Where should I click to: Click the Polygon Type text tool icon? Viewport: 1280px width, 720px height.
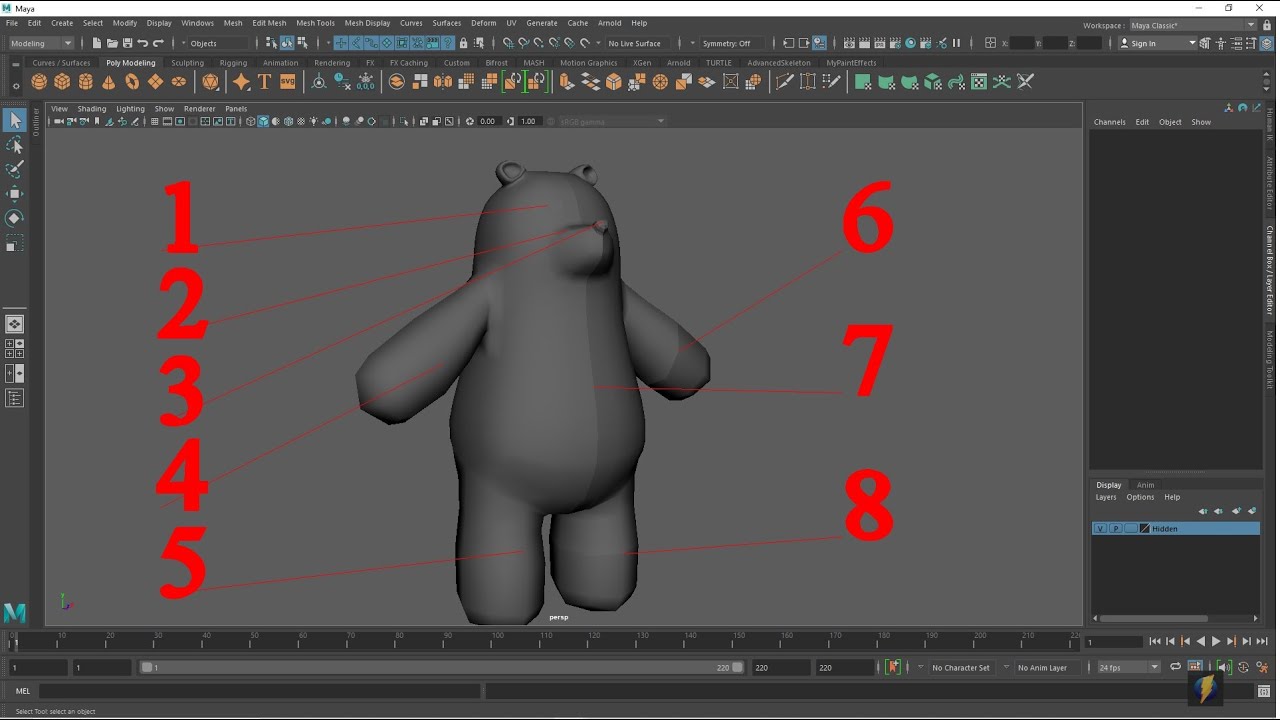coord(264,81)
